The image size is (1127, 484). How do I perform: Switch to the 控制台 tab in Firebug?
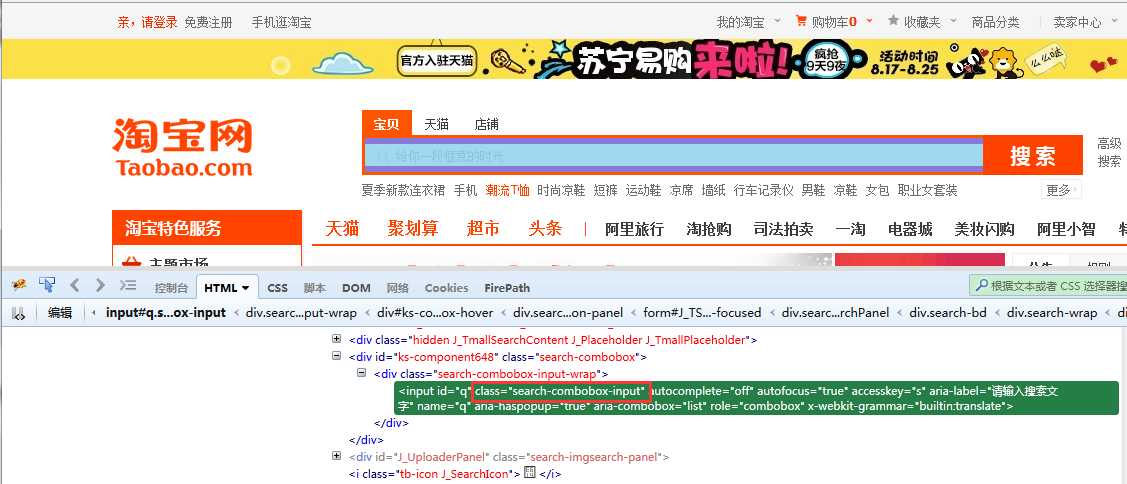point(171,288)
